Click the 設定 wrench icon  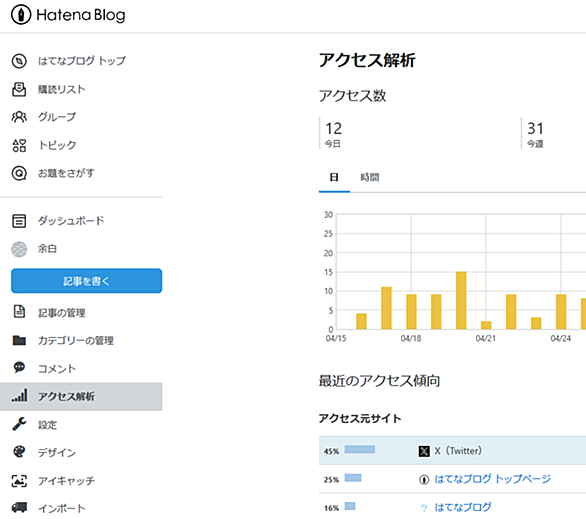coord(19,424)
